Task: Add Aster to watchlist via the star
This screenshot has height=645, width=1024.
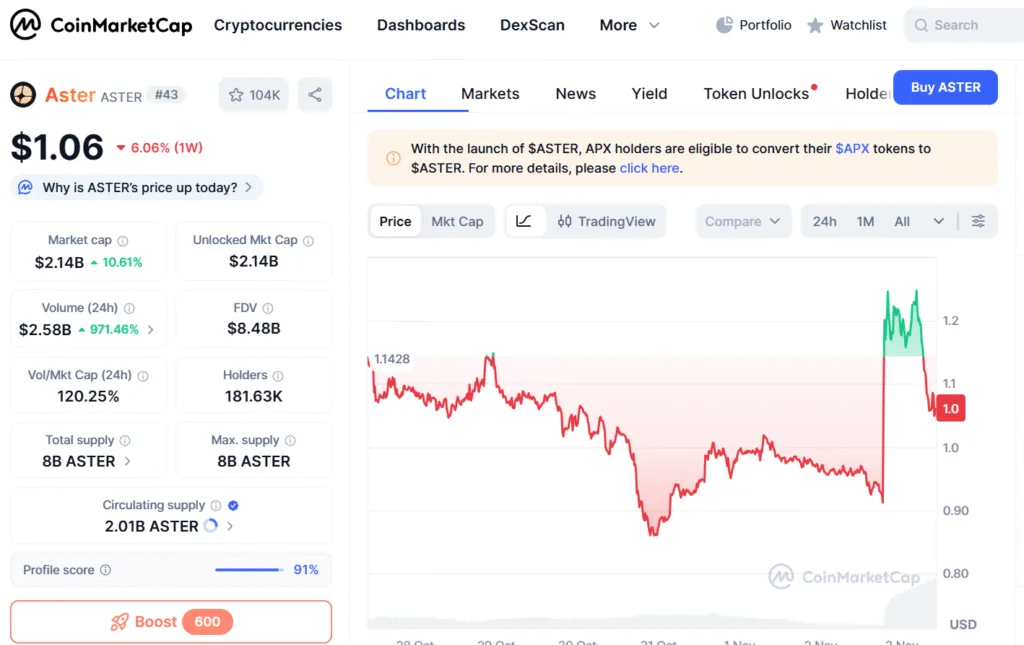Action: [235, 94]
